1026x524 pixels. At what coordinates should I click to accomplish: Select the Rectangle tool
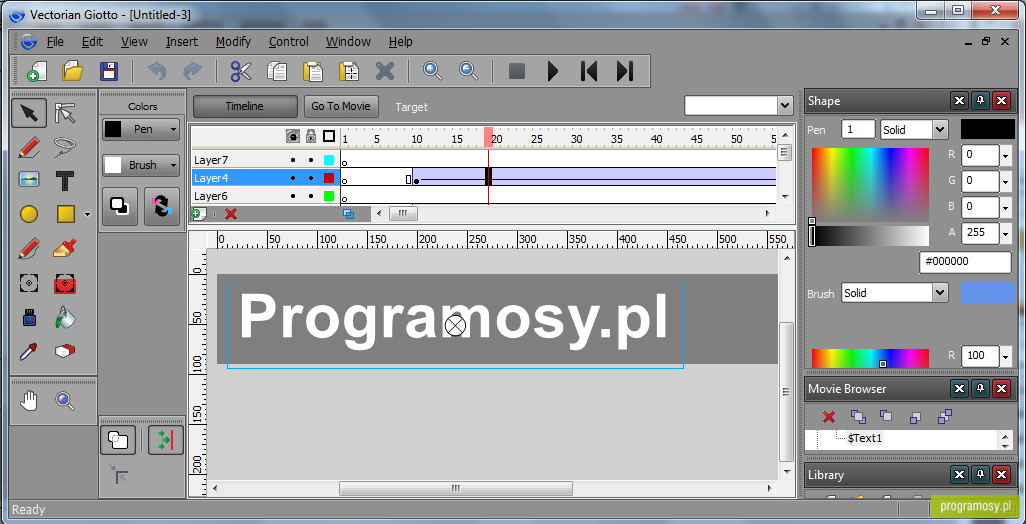[x=65, y=214]
